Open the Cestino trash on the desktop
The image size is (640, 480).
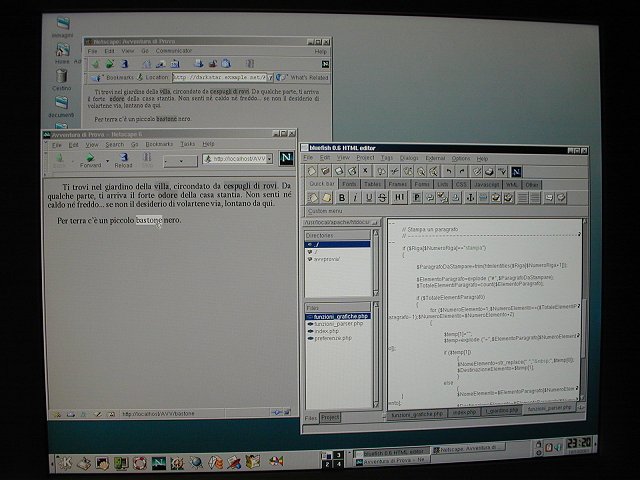coord(62,80)
